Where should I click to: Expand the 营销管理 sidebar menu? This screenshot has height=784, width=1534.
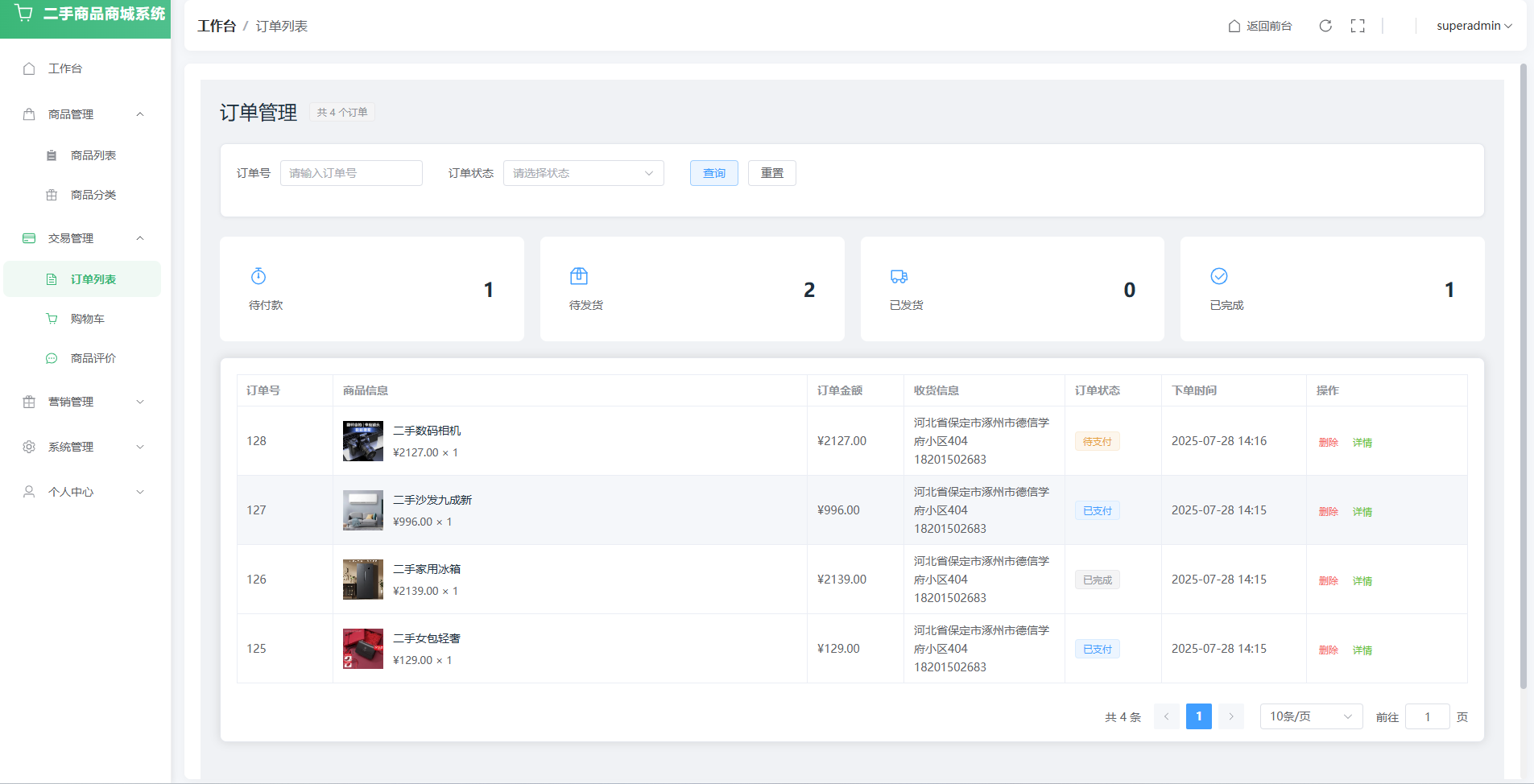click(x=85, y=402)
